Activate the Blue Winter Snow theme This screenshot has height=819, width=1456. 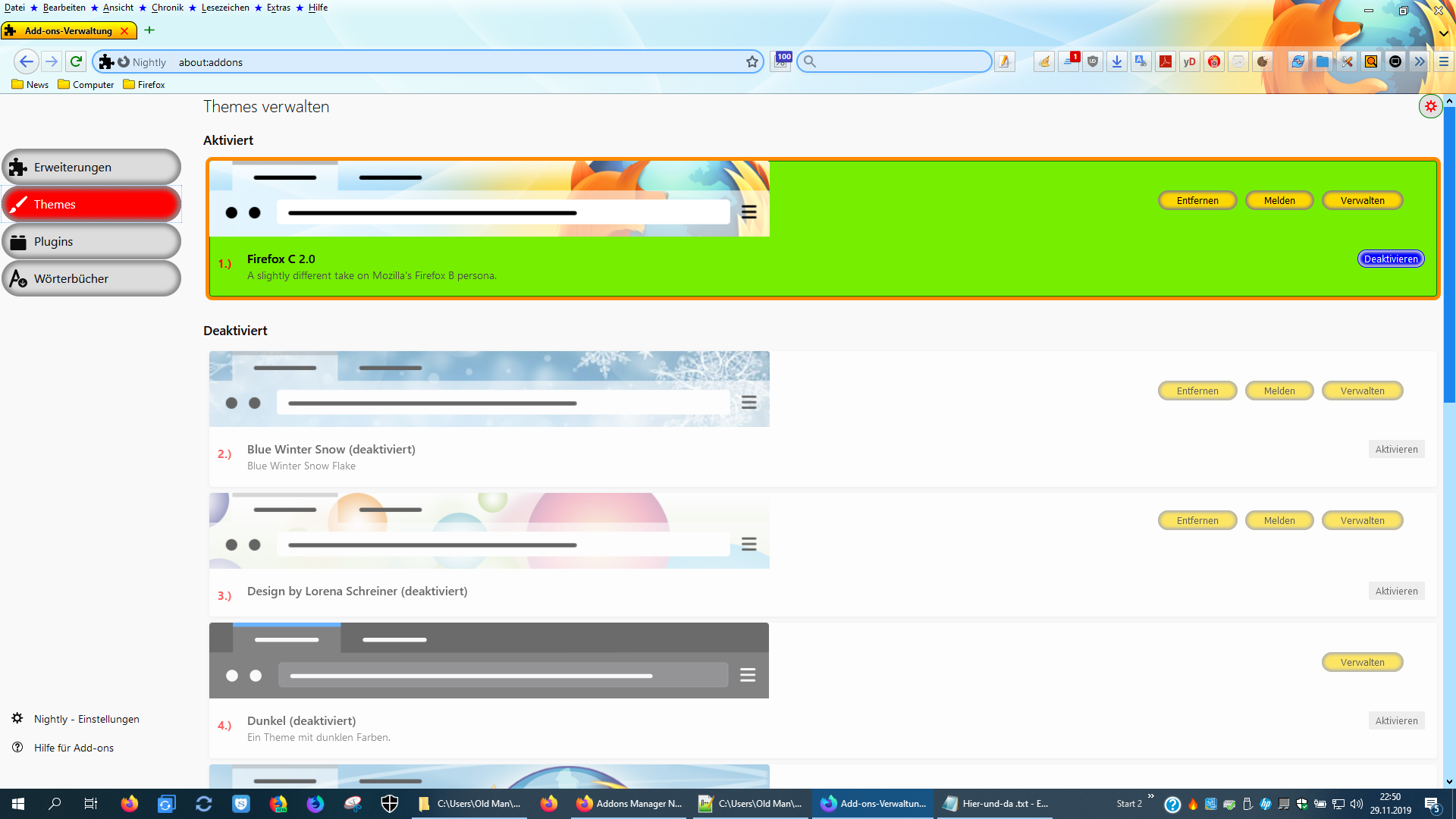pyautogui.click(x=1396, y=450)
